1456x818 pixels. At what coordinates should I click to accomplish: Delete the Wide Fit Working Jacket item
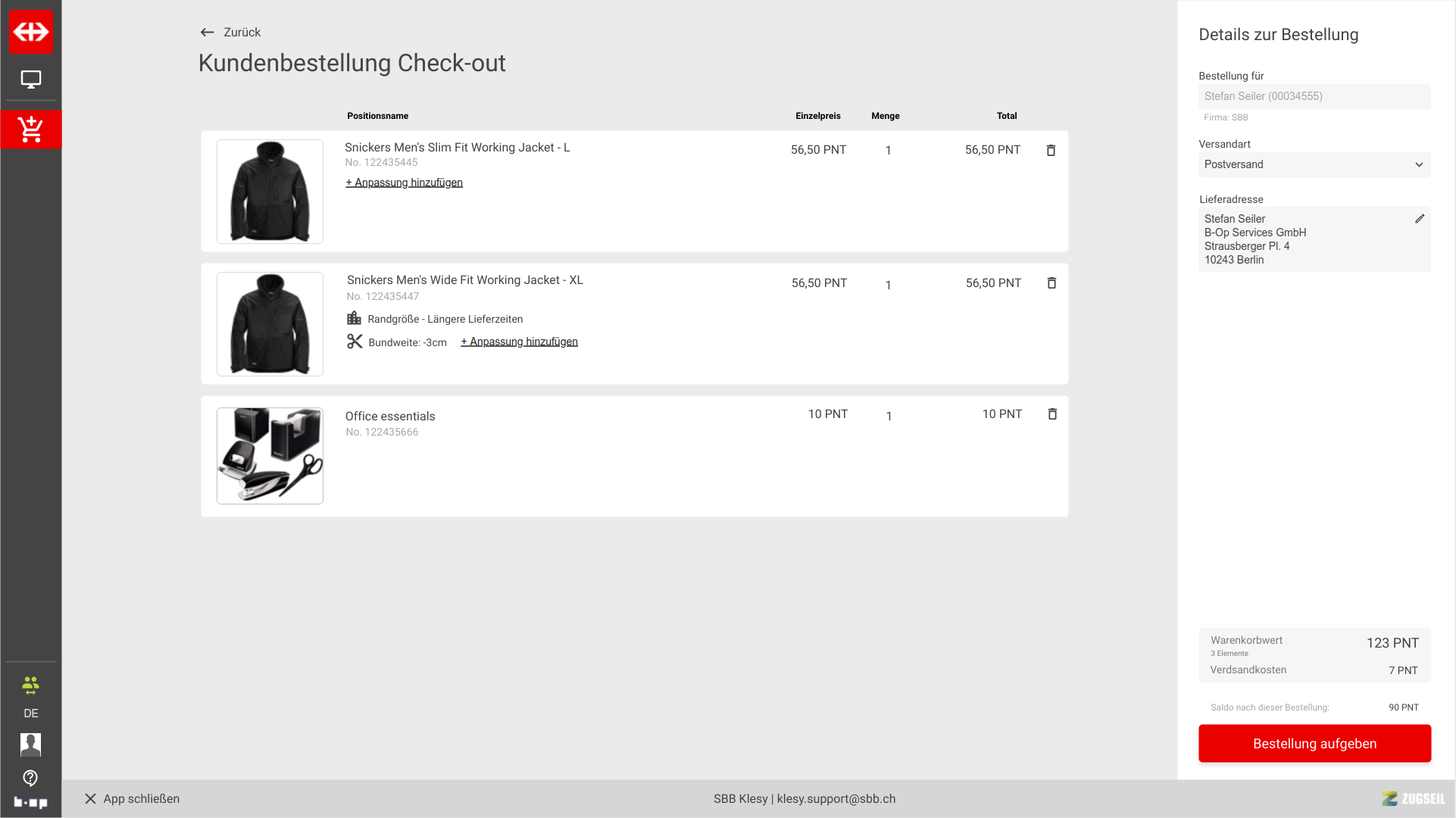(1051, 283)
